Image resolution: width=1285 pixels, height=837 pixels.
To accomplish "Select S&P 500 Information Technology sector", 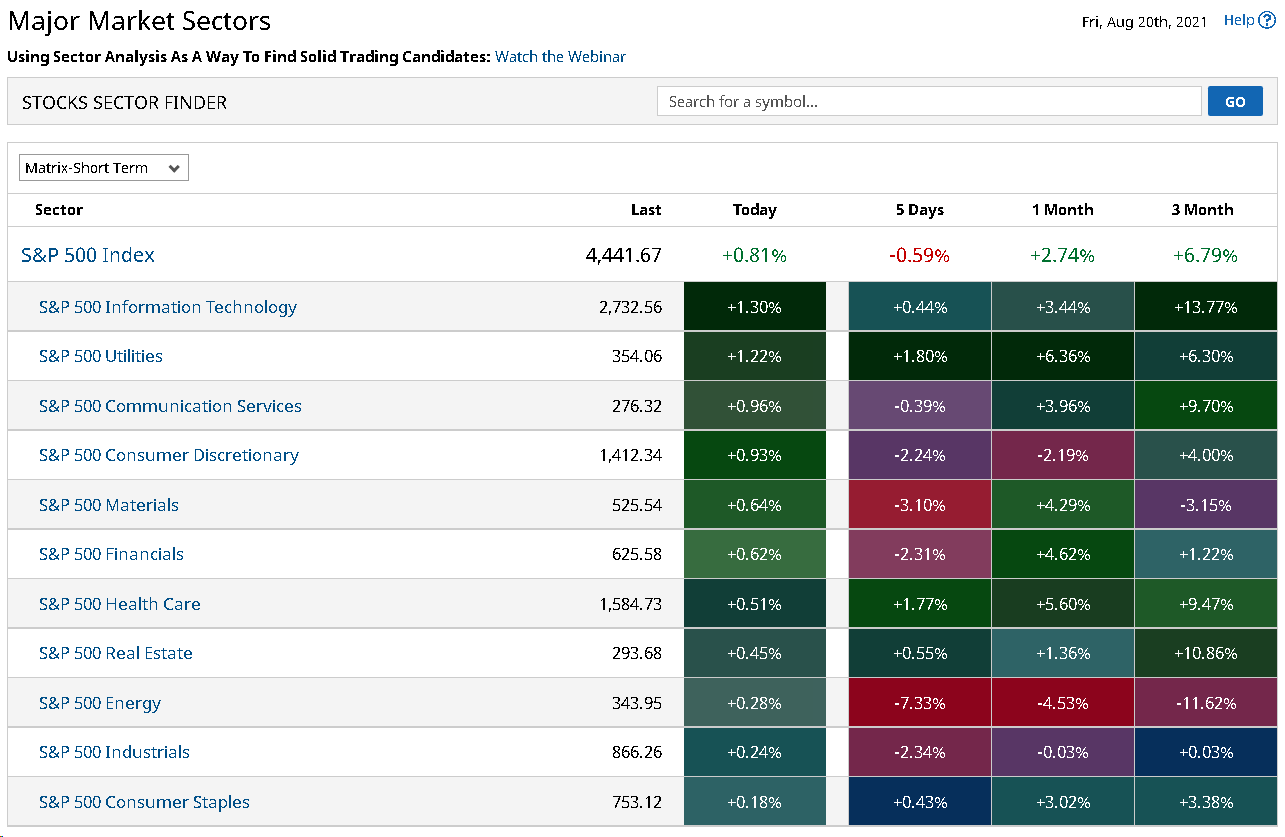I will click(x=168, y=307).
